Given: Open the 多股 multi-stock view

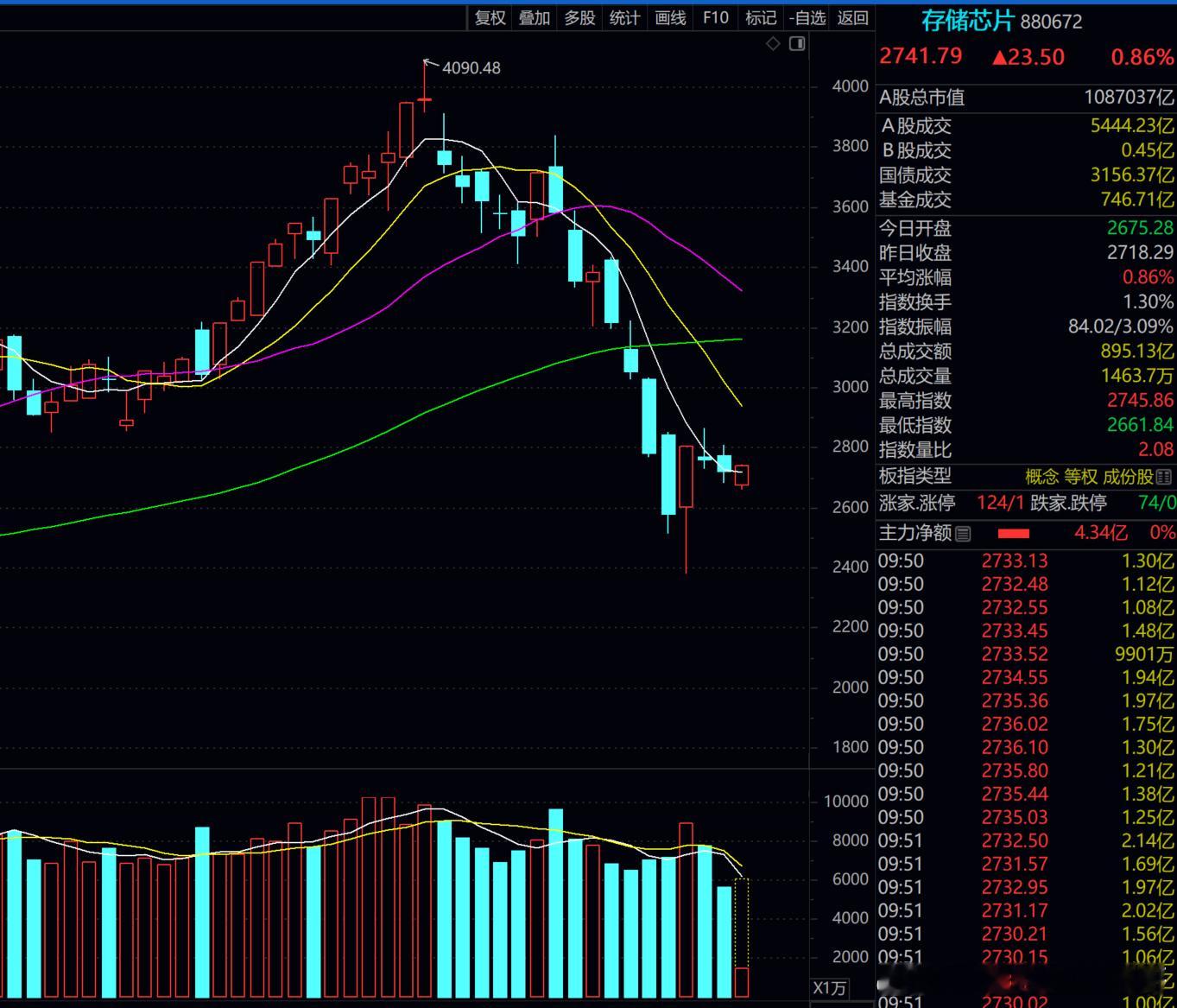Looking at the screenshot, I should point(579,17).
